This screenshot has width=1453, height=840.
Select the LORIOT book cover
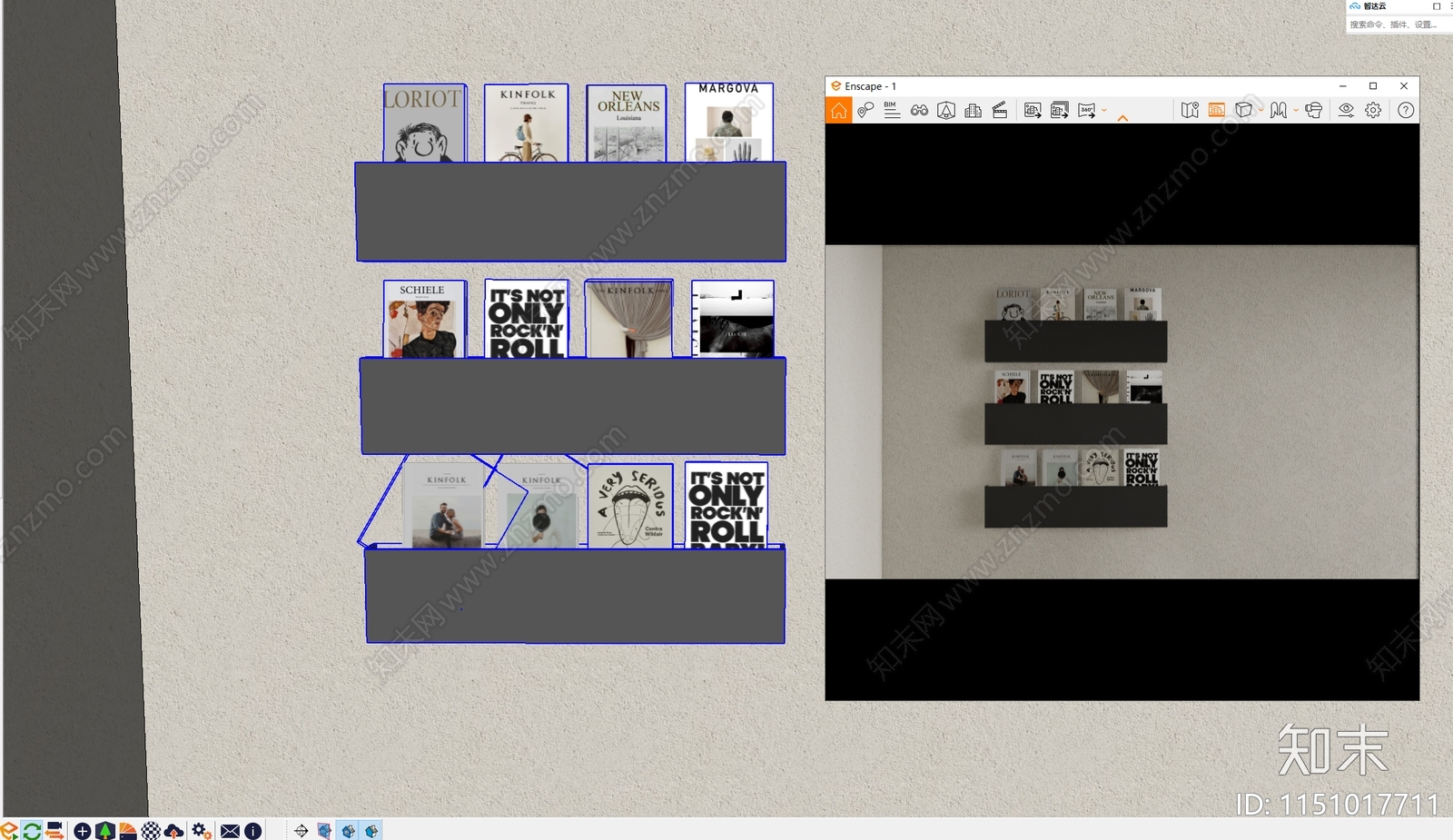point(424,123)
